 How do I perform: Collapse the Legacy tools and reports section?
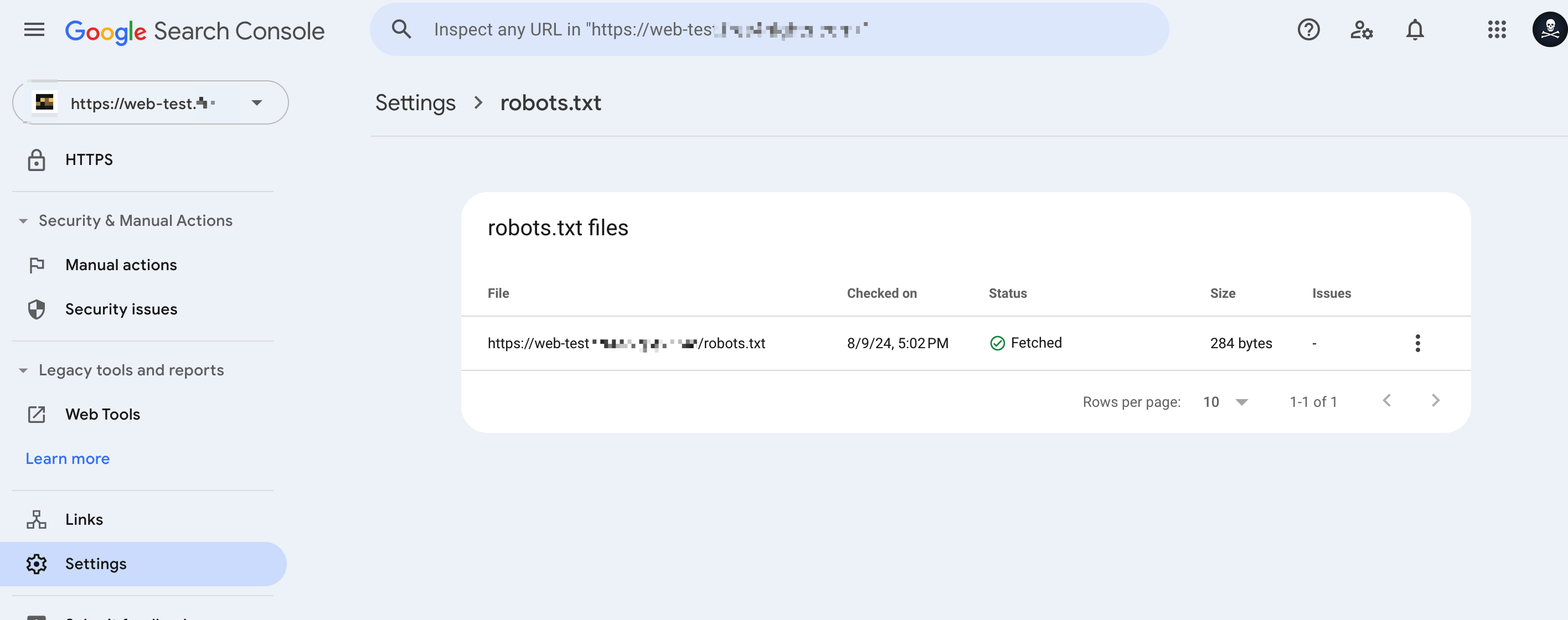click(x=23, y=369)
